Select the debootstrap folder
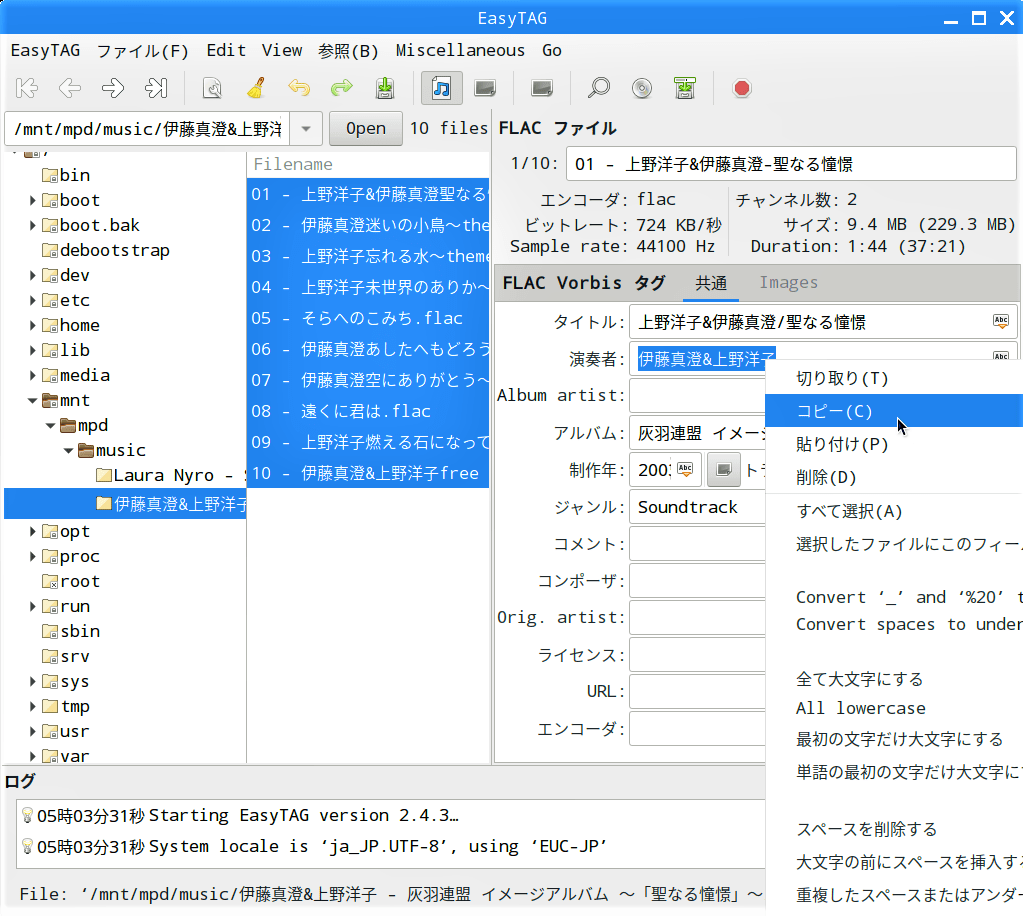 (106, 251)
